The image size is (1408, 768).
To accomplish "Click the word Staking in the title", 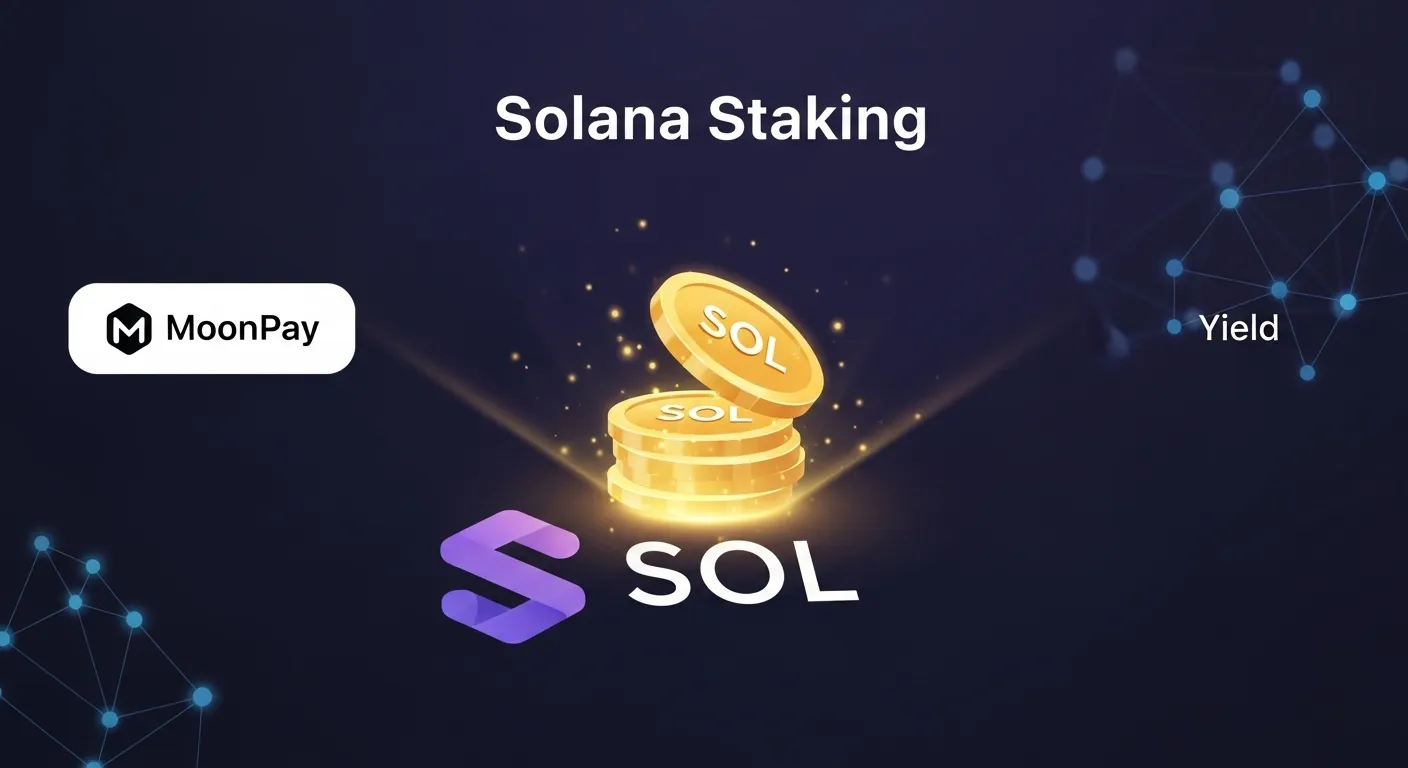I will [817, 121].
